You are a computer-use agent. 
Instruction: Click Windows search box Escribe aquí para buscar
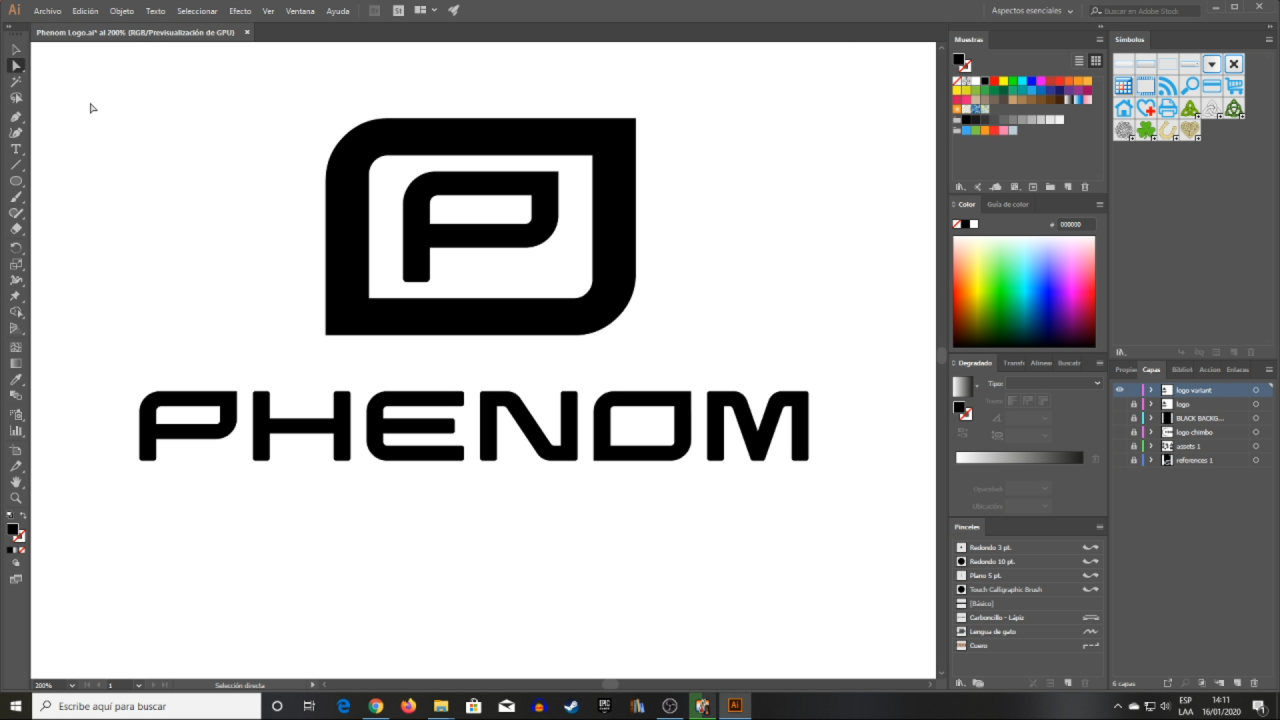tap(146, 706)
